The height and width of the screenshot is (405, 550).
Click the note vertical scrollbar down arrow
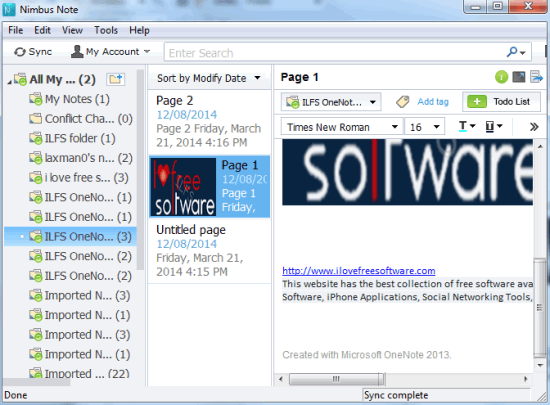coord(540,365)
